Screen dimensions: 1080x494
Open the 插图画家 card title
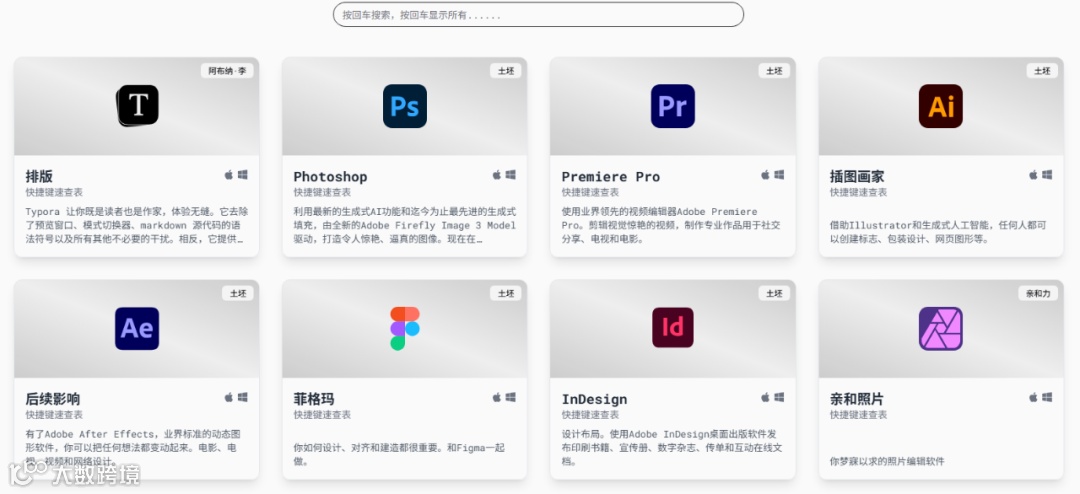point(857,176)
